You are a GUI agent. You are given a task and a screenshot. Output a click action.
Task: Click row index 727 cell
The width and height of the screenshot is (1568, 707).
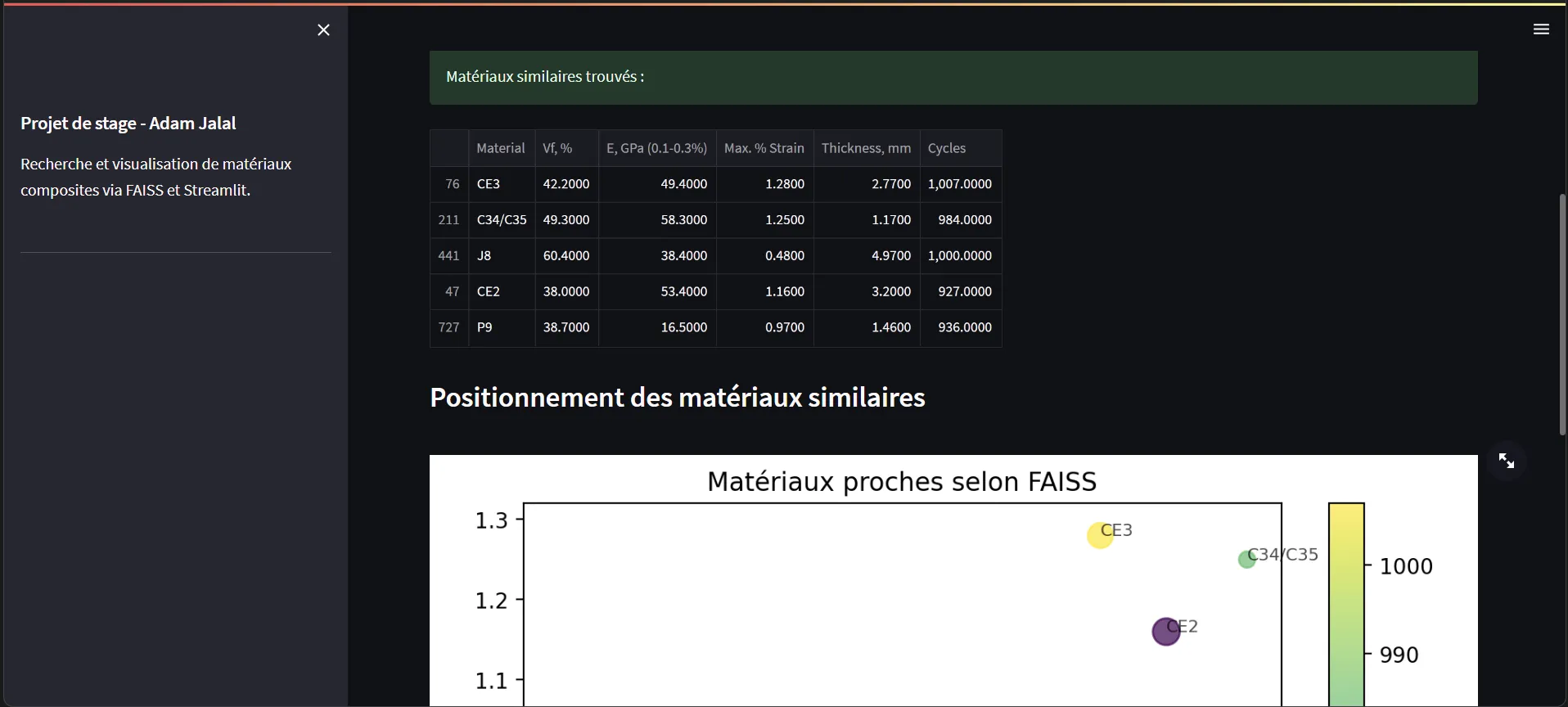click(449, 327)
